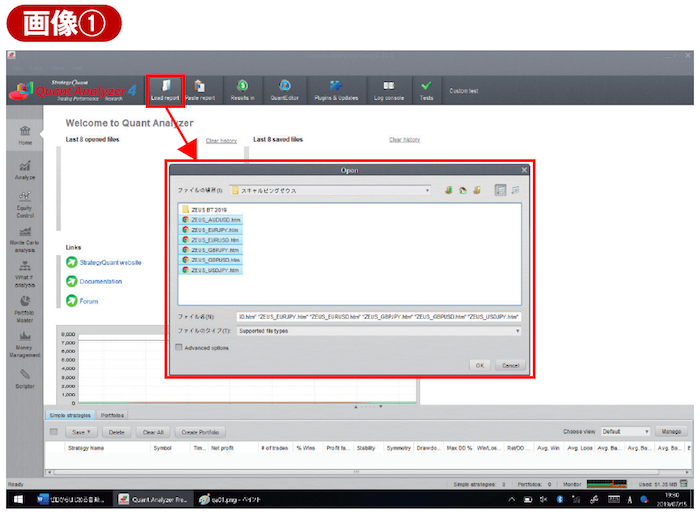
Task: Click Clear history for saved files
Action: 404,140
